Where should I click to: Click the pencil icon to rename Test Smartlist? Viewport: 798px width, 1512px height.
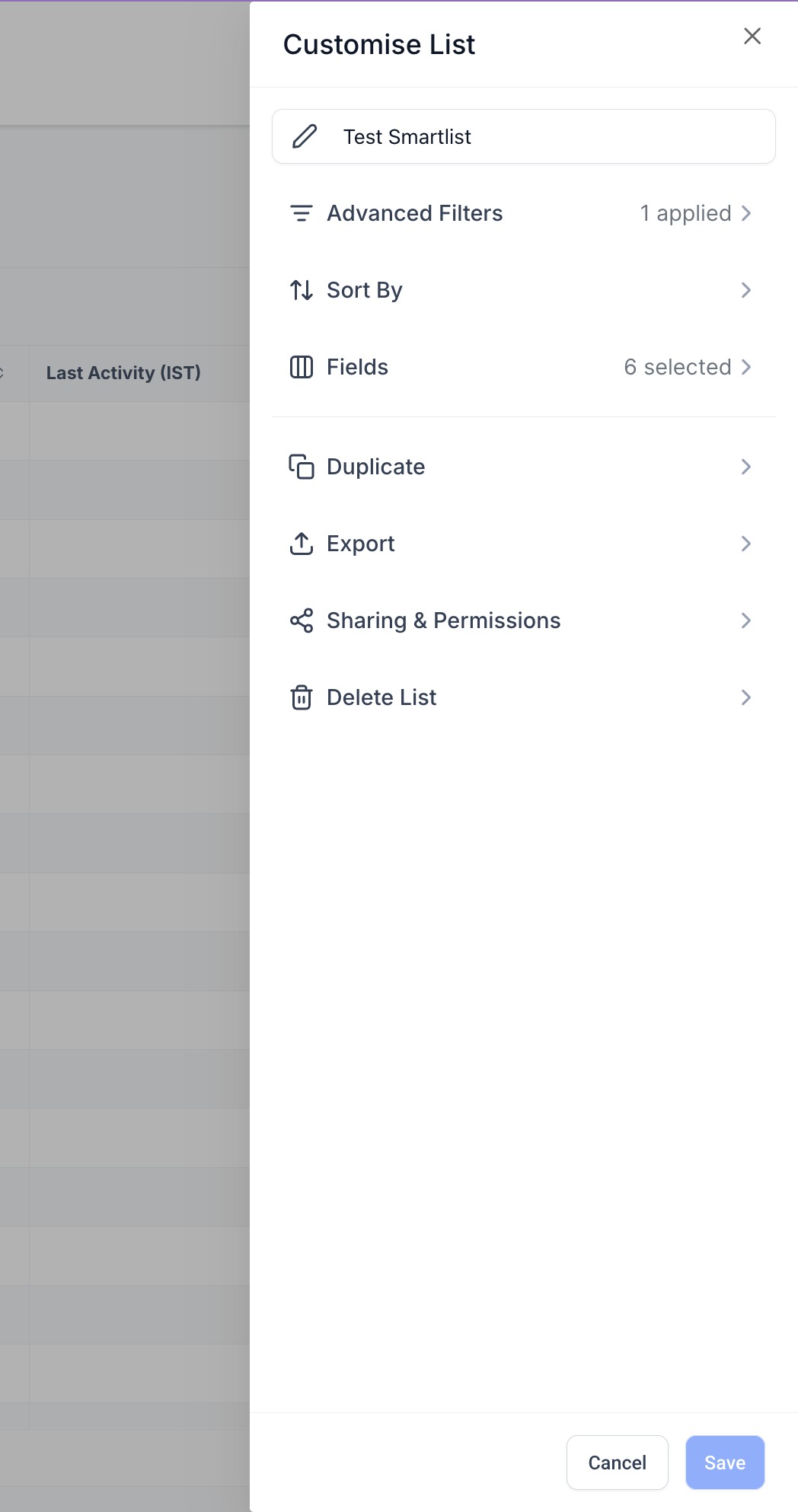coord(304,137)
